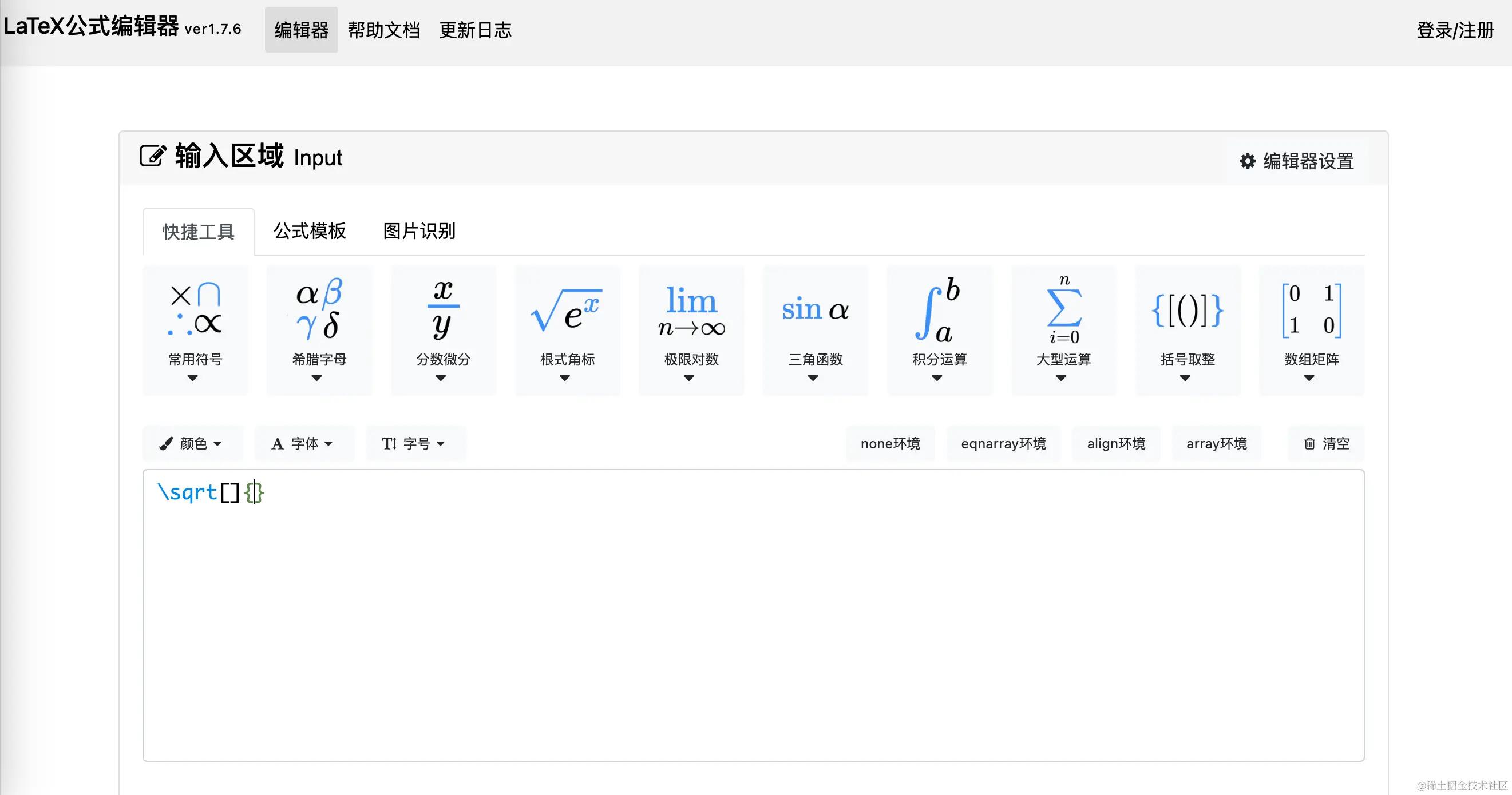1512x795 pixels.
Task: Switch to the 图片识别 tab
Action: click(419, 230)
